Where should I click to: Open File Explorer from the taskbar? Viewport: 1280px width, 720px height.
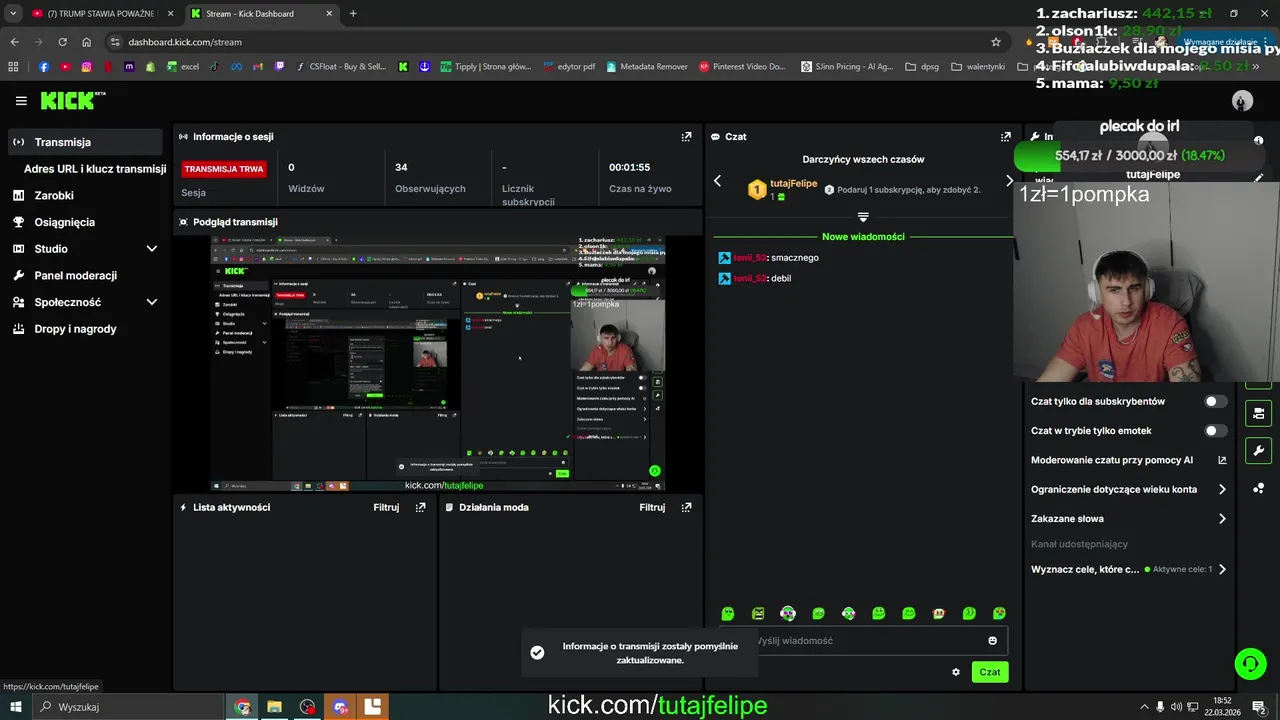pyautogui.click(x=274, y=707)
